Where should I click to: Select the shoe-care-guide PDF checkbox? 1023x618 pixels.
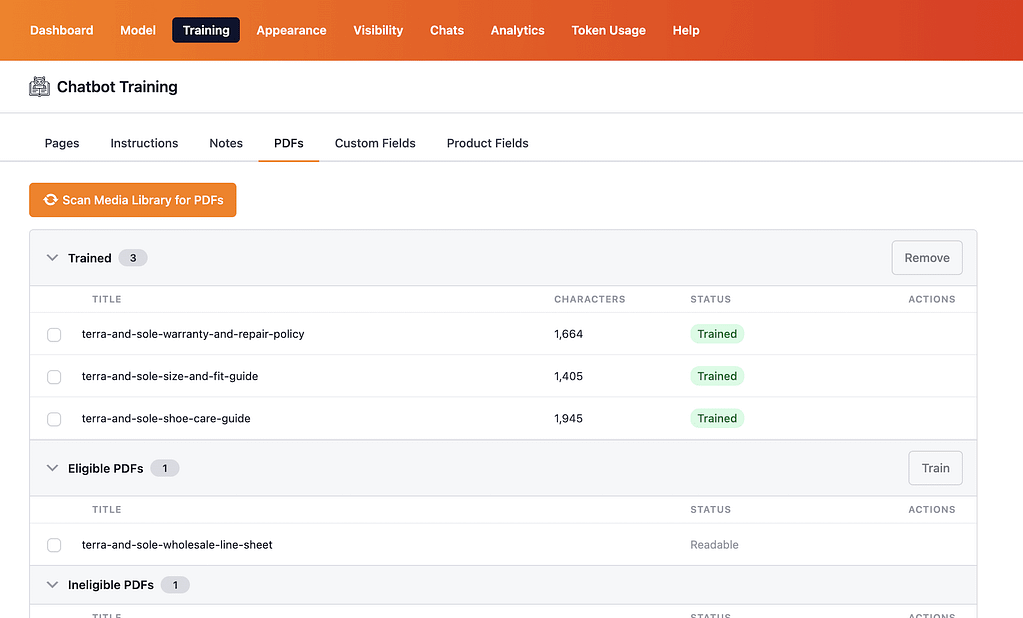pyautogui.click(x=54, y=419)
